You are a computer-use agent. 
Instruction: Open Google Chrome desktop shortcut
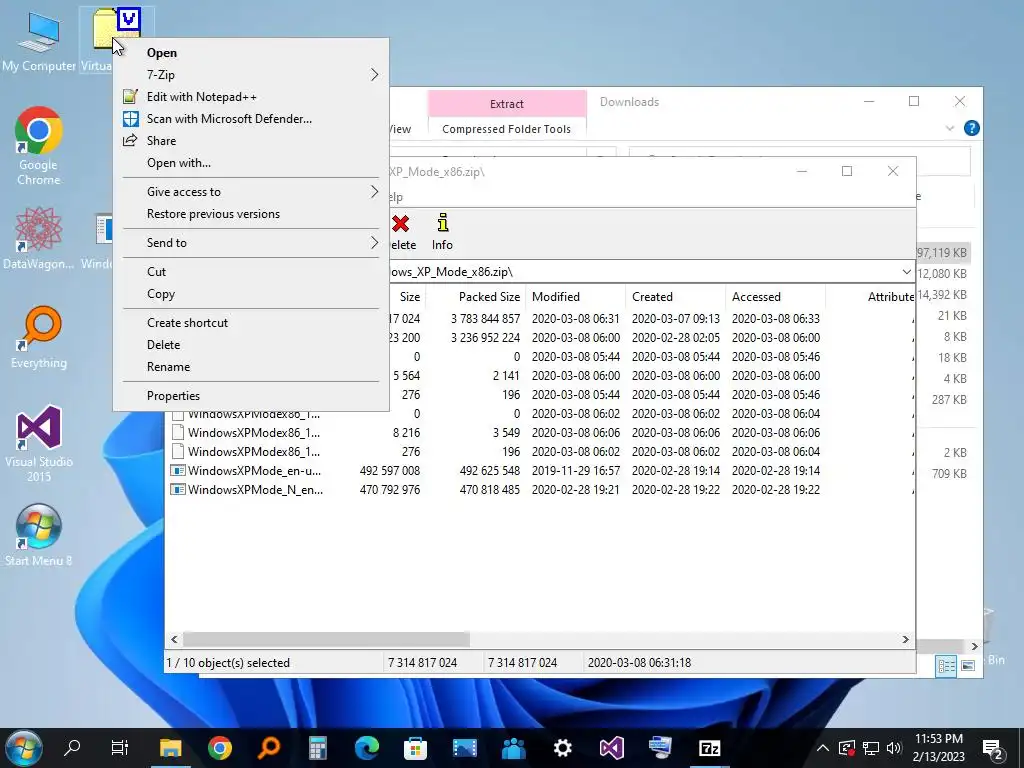pyautogui.click(x=39, y=146)
